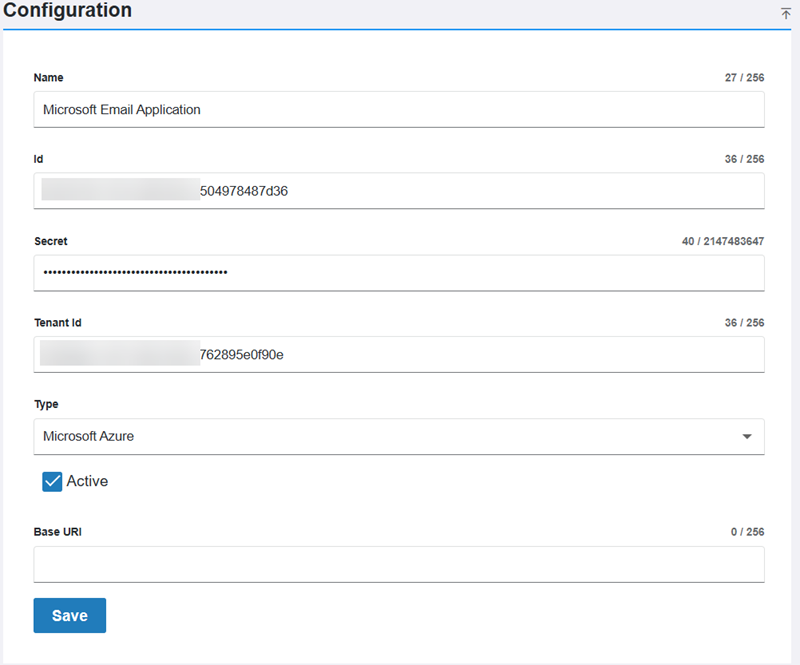This screenshot has width=800, height=665.
Task: Click the Base URI label
Action: pyautogui.click(x=58, y=532)
